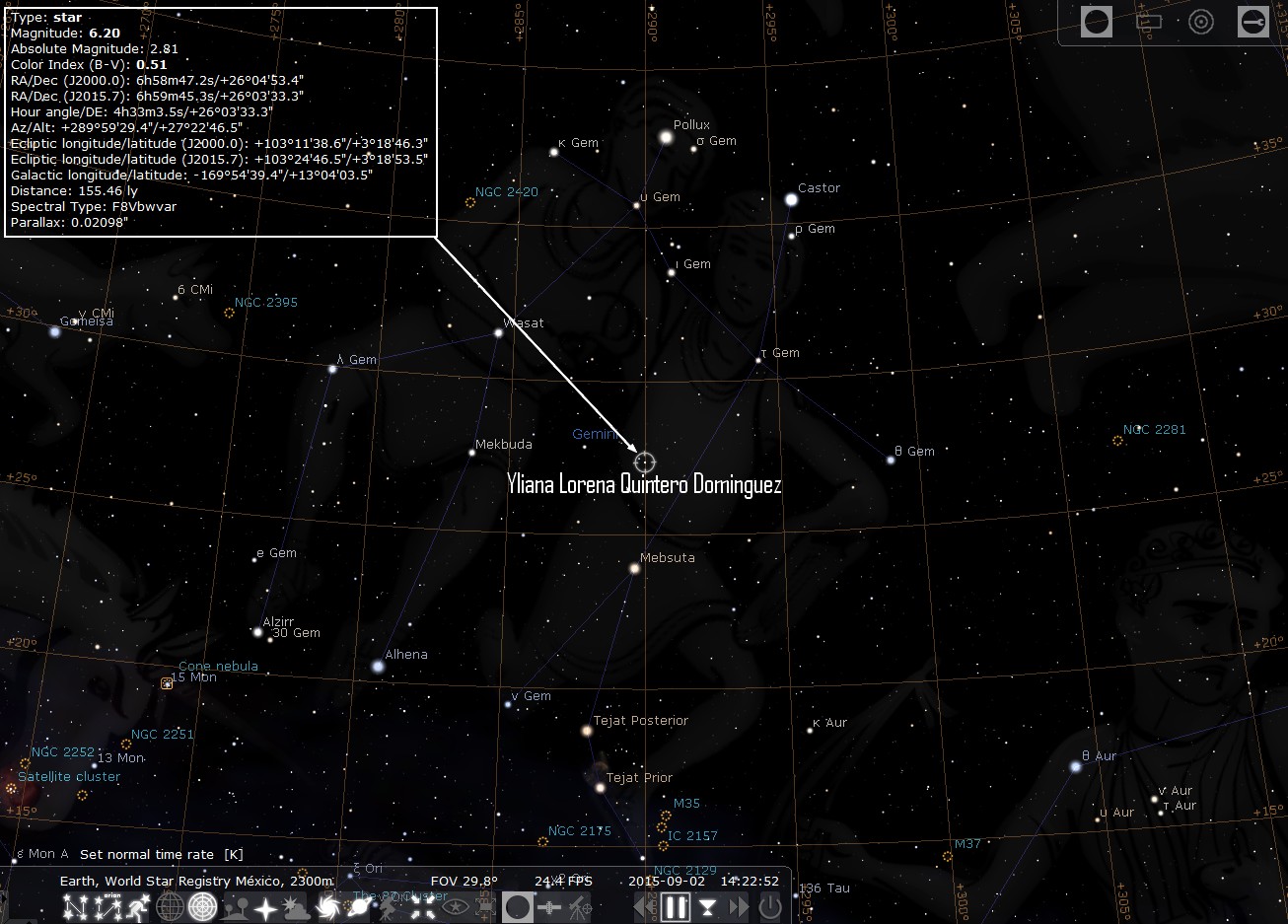1288x924 pixels.
Task: Open Oculars configuration wrench icon
Action: pos(1252,22)
